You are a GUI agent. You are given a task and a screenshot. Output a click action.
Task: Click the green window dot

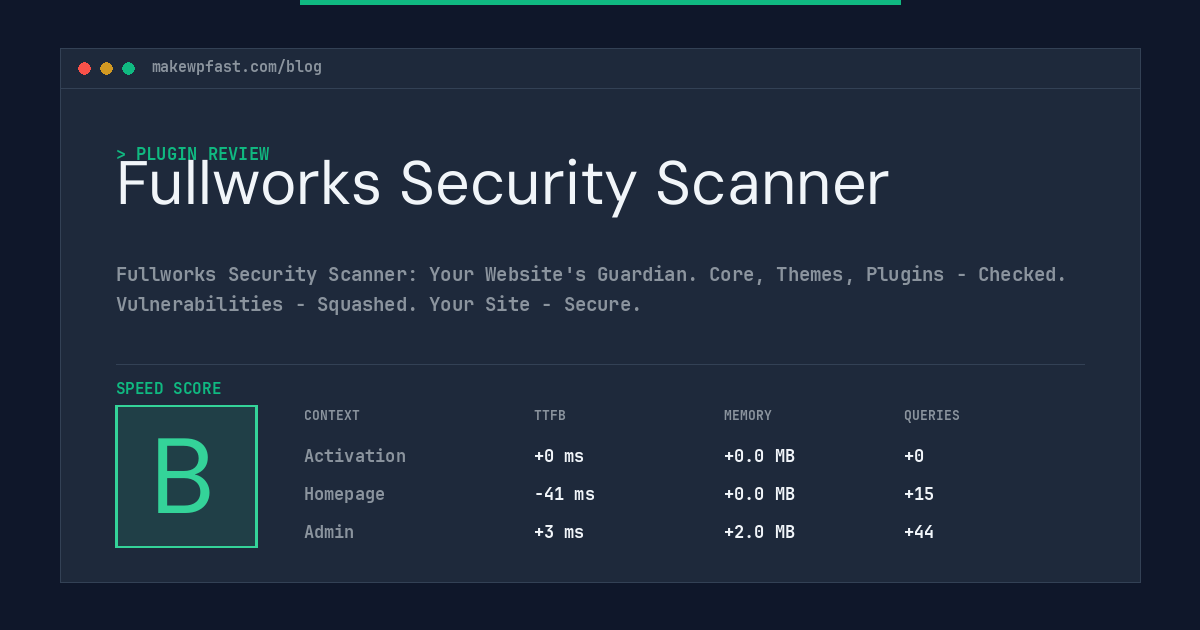click(128, 68)
